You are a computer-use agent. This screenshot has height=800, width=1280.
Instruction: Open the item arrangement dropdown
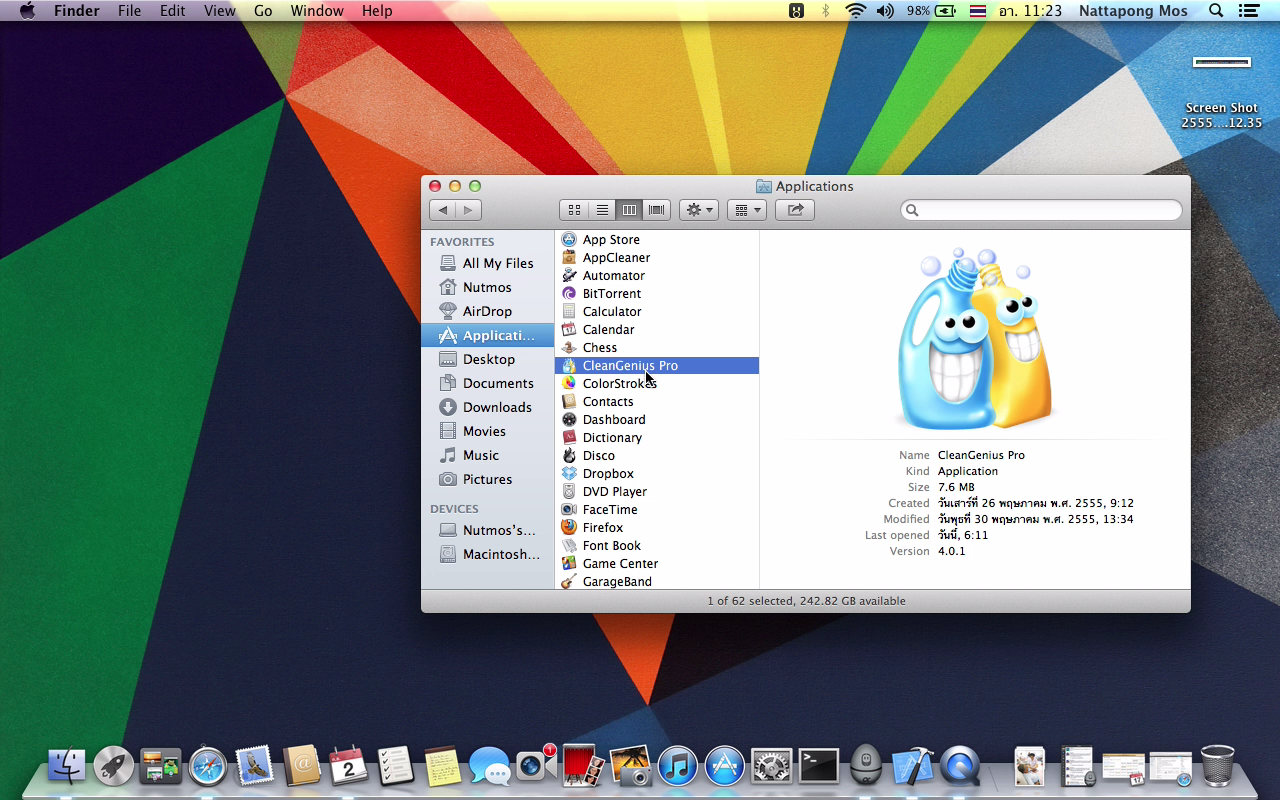point(746,210)
